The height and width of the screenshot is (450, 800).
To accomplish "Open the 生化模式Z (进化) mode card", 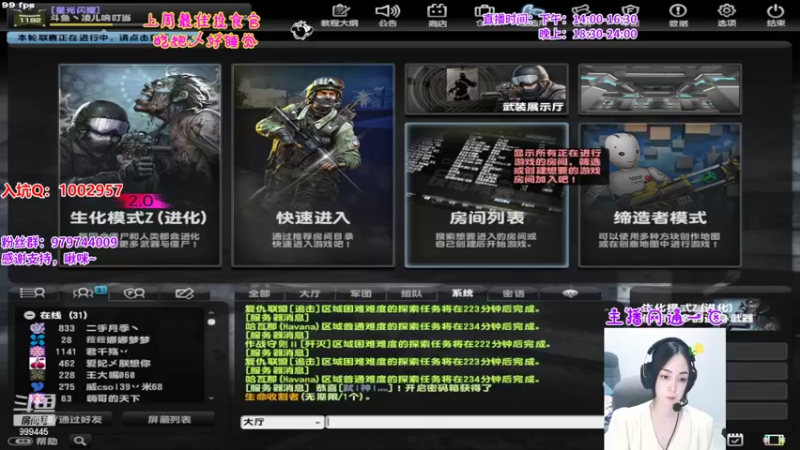I will pyautogui.click(x=139, y=165).
